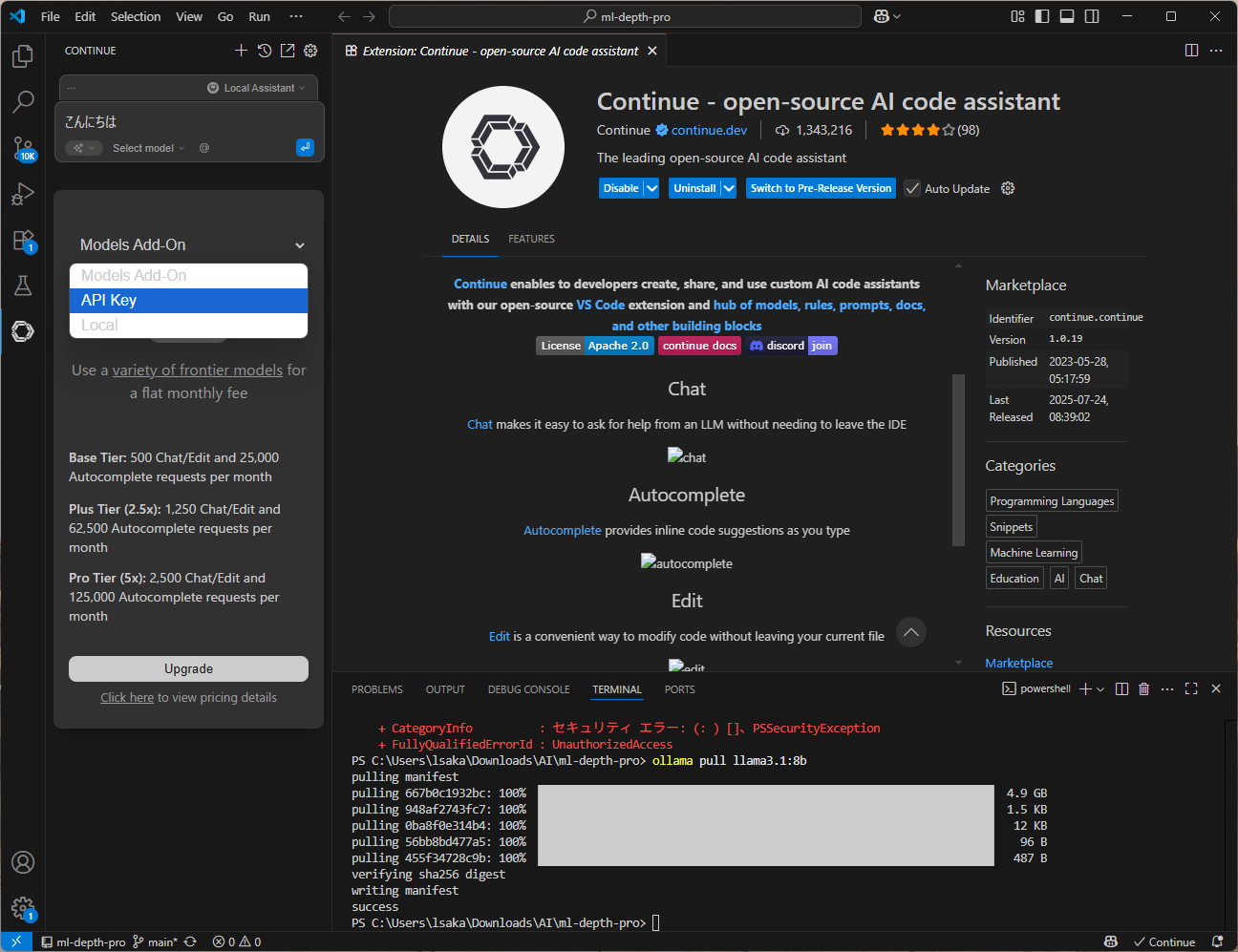The image size is (1238, 952).
Task: Open extension settings gear next to Auto Update
Action: [1008, 188]
